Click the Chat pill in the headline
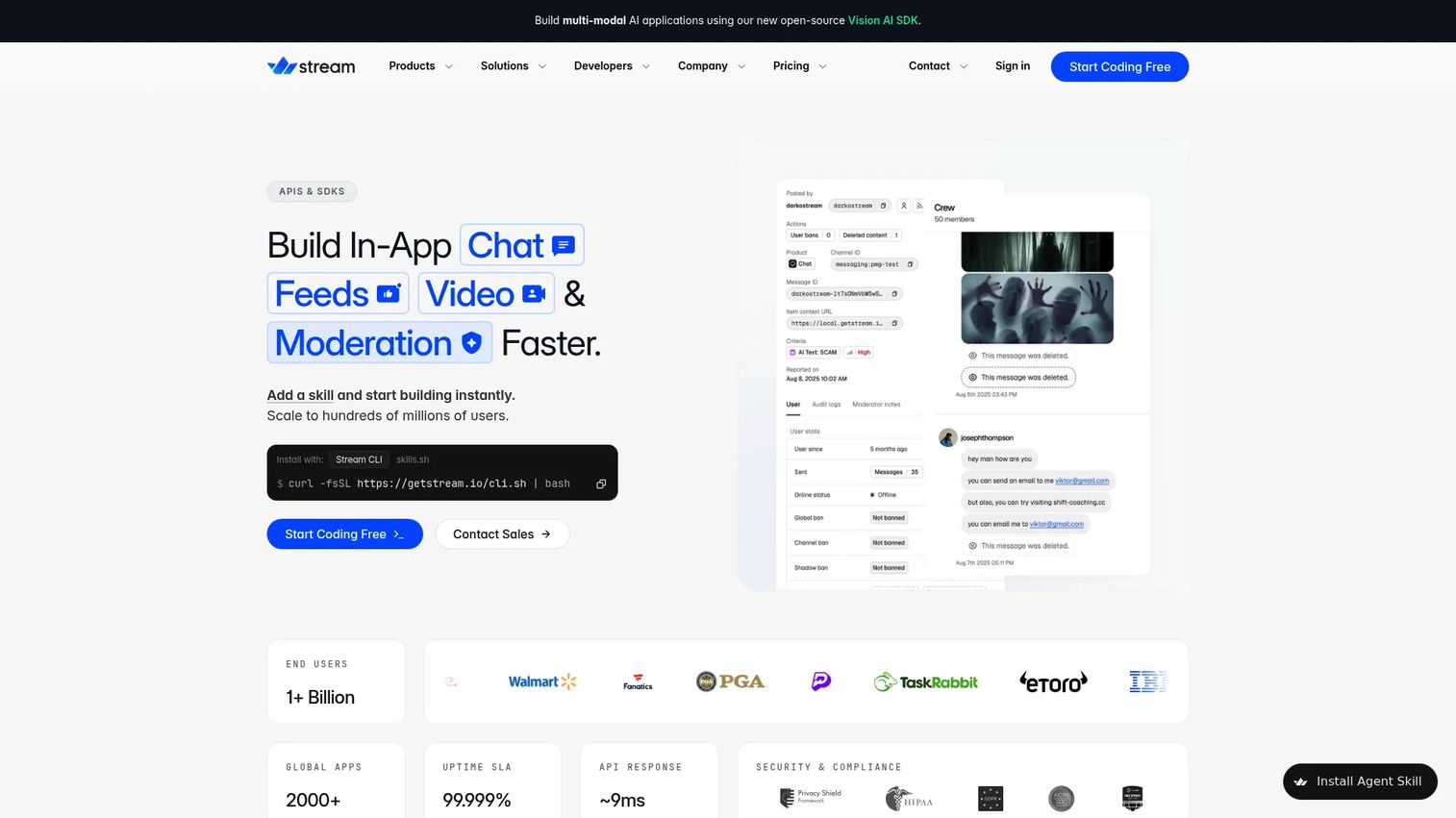 coord(522,245)
